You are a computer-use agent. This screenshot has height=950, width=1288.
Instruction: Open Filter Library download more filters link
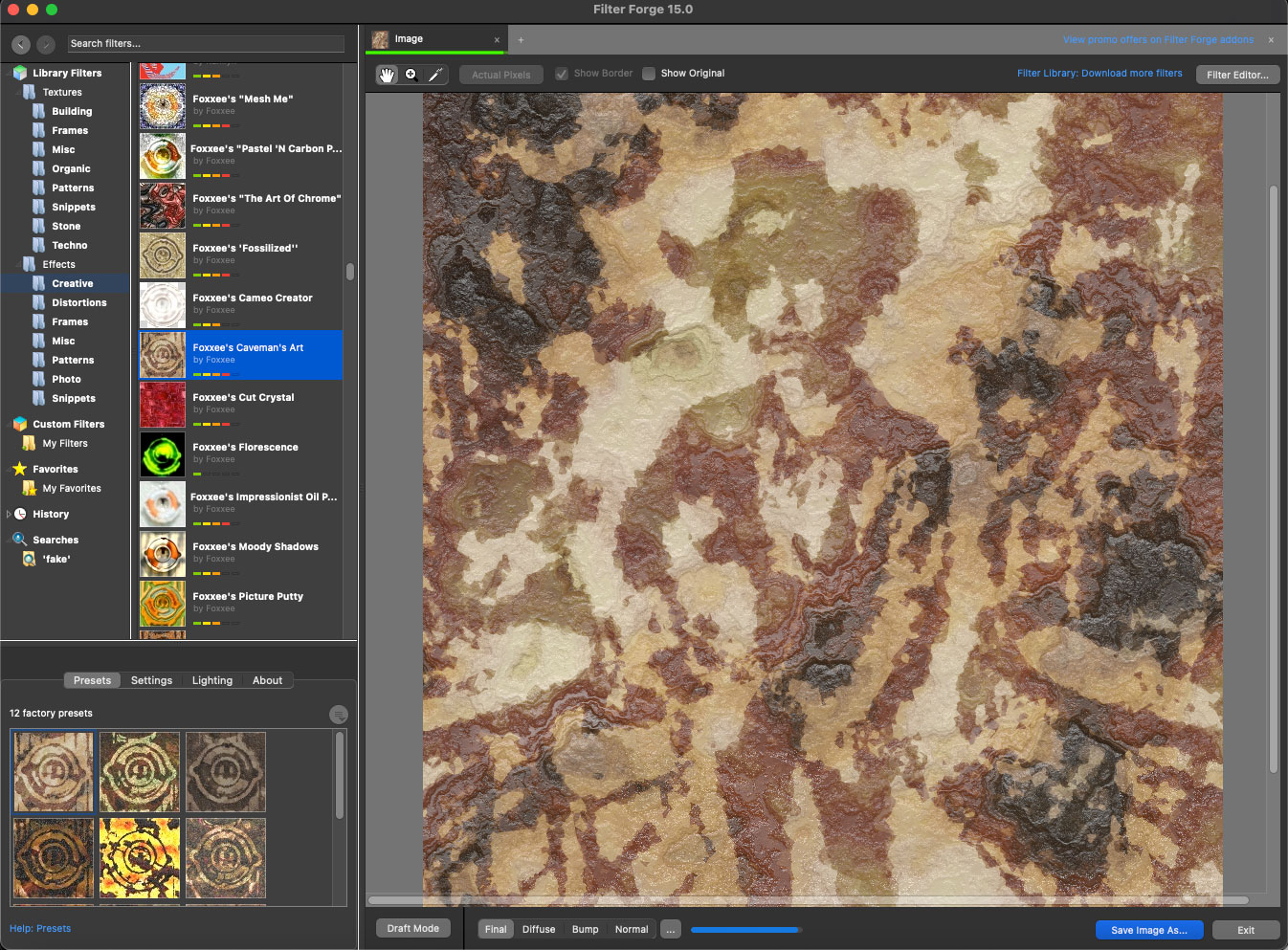coord(1099,74)
